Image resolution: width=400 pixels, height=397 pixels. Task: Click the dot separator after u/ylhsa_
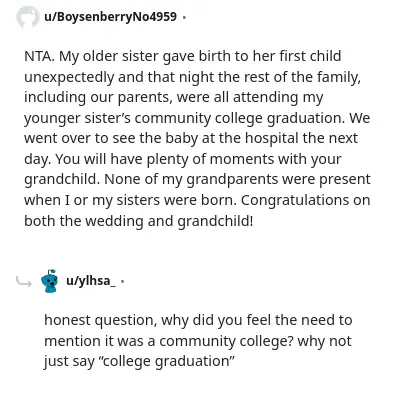point(123,281)
